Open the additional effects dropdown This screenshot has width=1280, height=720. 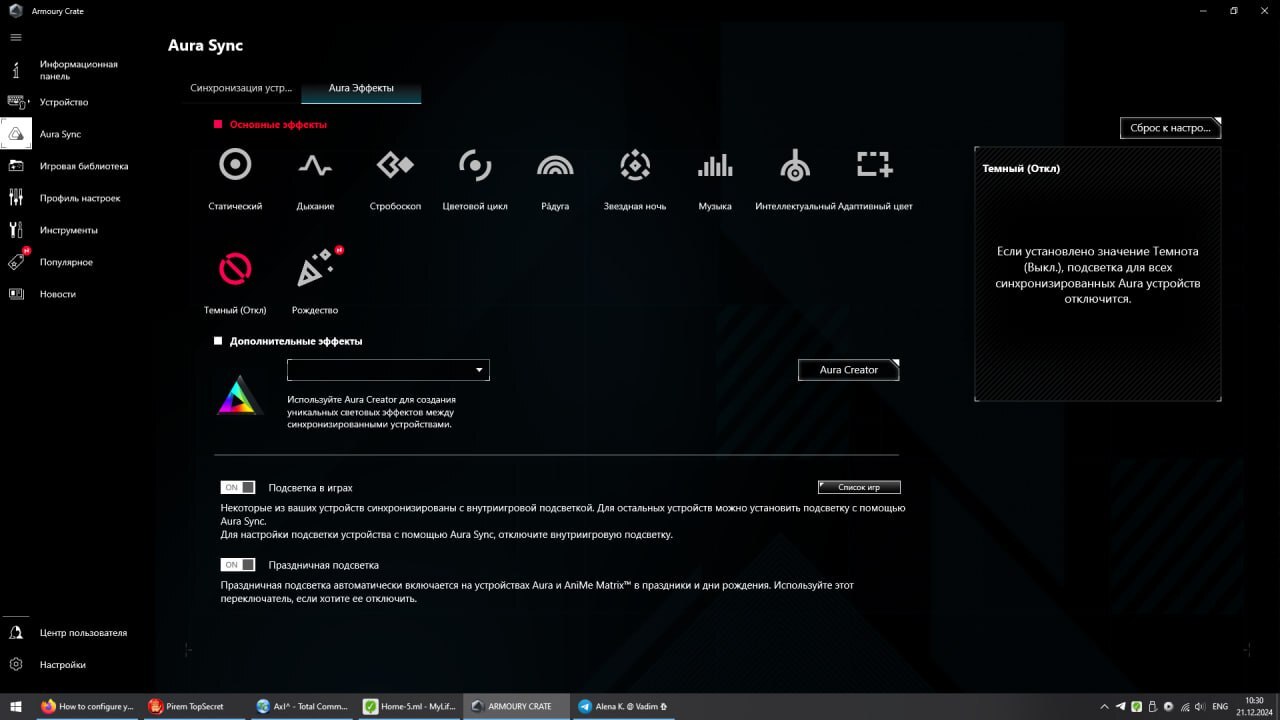[x=388, y=370]
